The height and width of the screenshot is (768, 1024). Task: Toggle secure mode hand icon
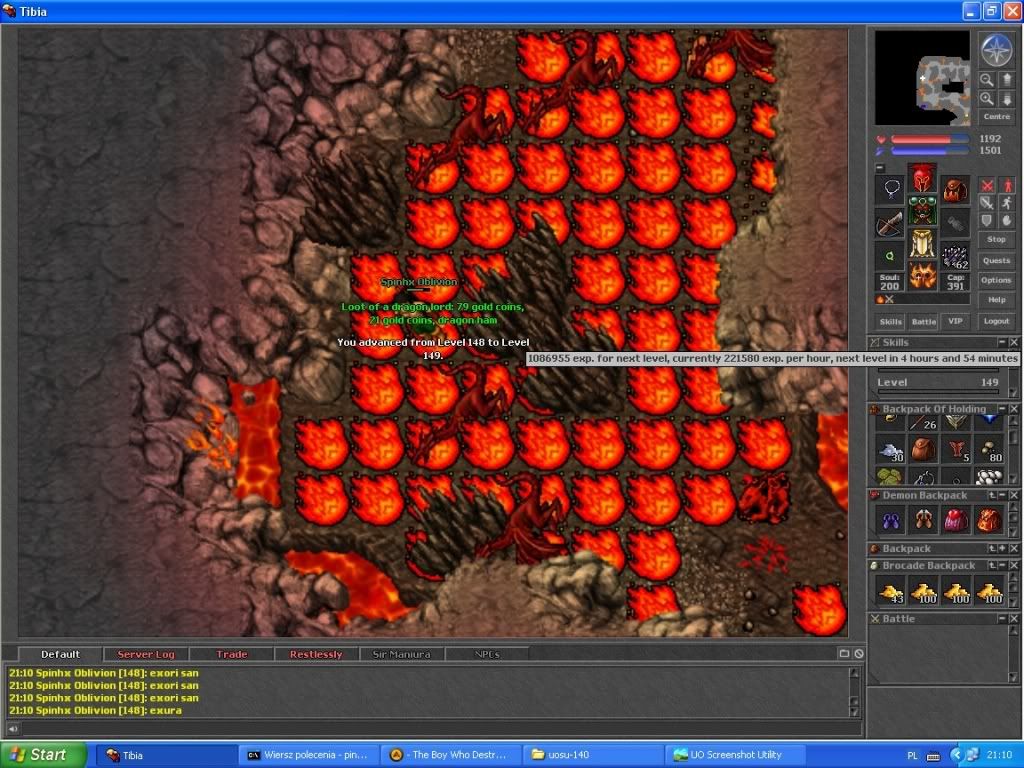tap(1006, 221)
